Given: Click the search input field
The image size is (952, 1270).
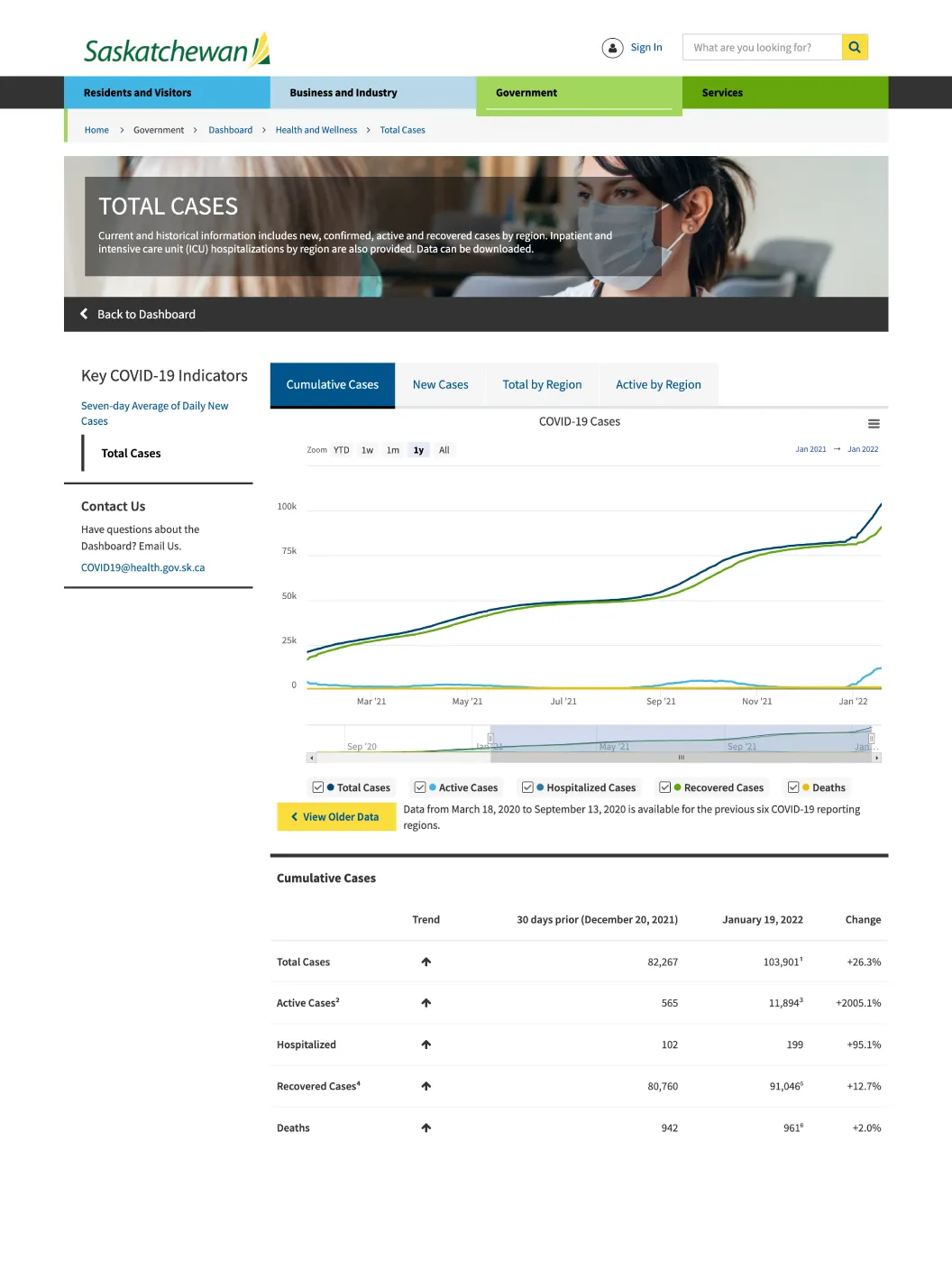Looking at the screenshot, I should [762, 47].
